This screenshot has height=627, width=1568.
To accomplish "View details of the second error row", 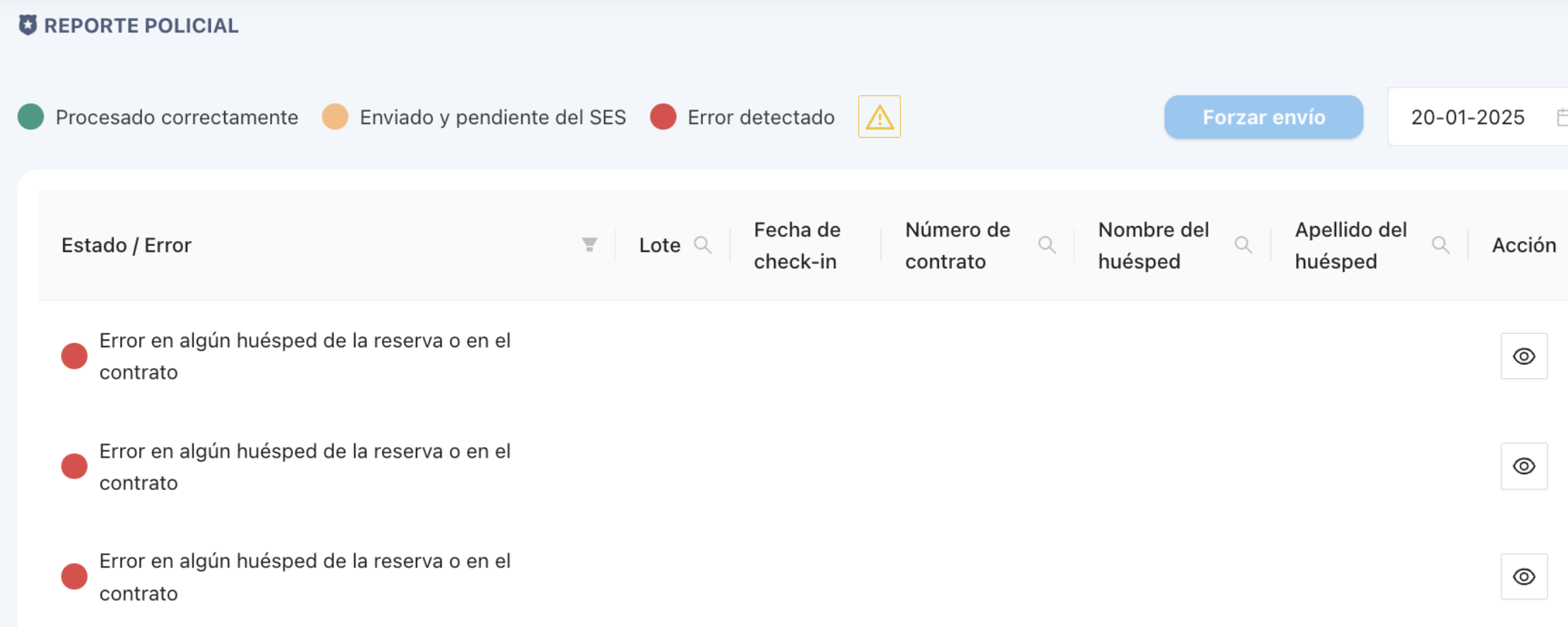I will [x=1524, y=466].
